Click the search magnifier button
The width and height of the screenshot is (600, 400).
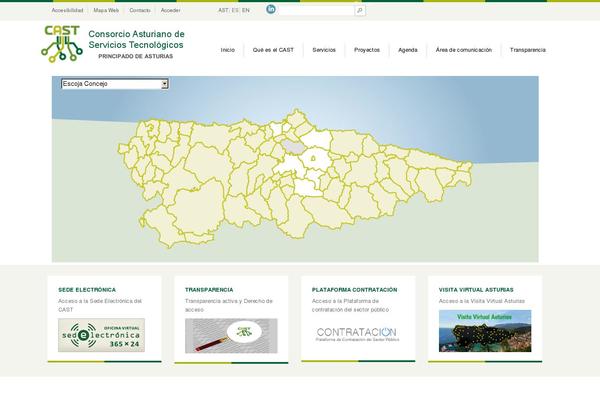pyautogui.click(x=360, y=10)
